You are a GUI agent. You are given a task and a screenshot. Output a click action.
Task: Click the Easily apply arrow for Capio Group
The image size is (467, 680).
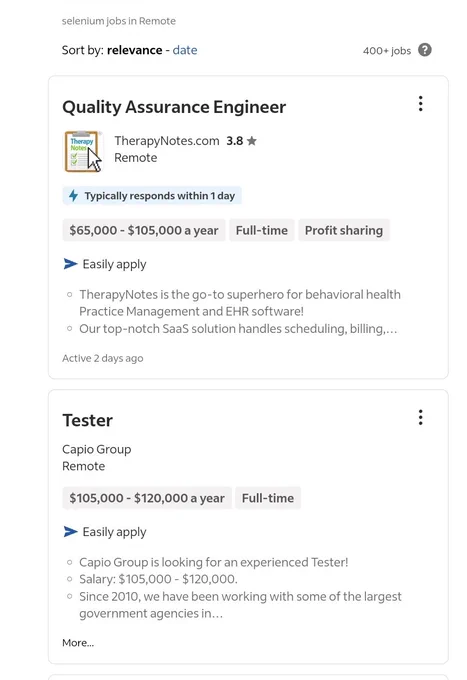pos(70,531)
